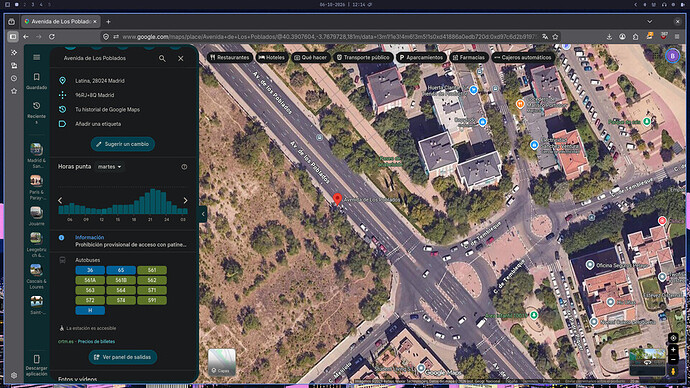Viewport: 690px width, 388px height.
Task: Select bus line 574
Action: (x=121, y=300)
